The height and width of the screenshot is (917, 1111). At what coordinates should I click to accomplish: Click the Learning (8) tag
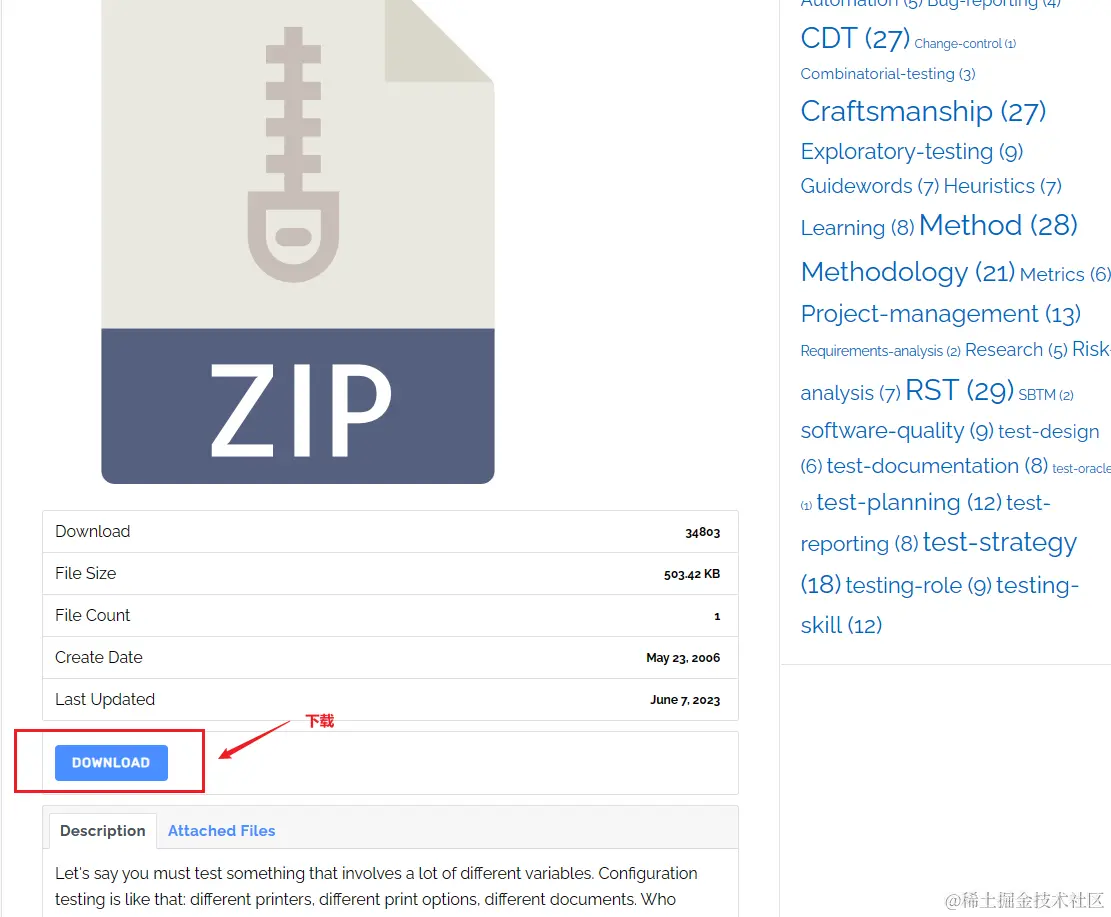coord(857,228)
